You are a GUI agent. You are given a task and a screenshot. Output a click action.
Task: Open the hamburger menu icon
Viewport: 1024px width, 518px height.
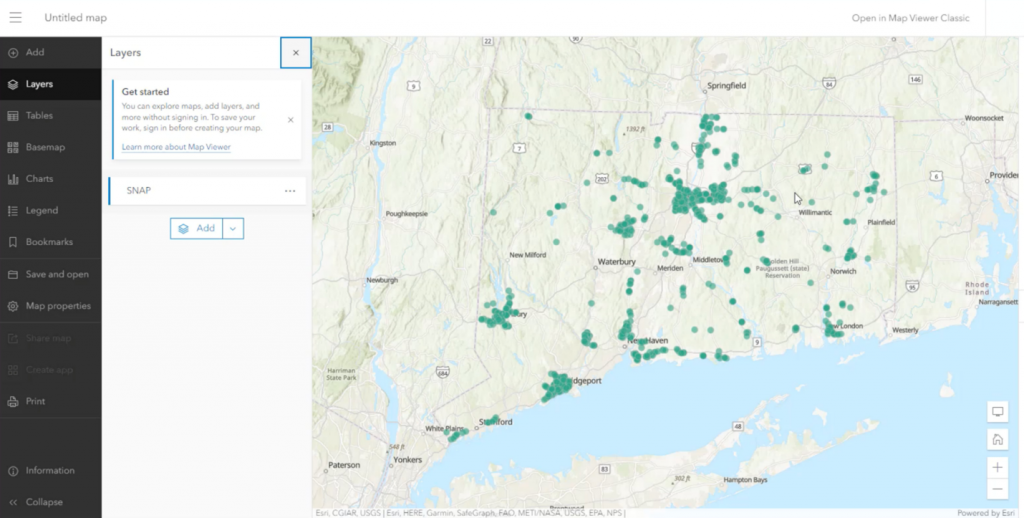click(15, 18)
